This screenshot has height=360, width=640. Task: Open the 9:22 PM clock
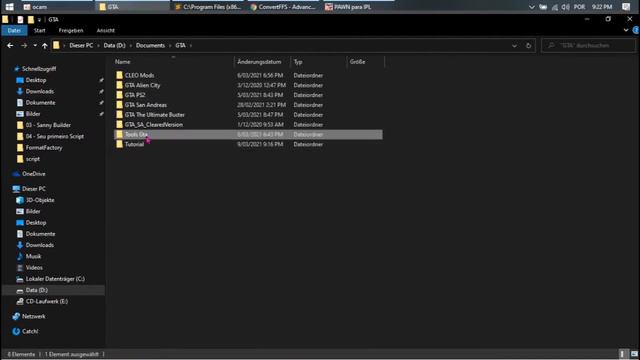(602, 7)
